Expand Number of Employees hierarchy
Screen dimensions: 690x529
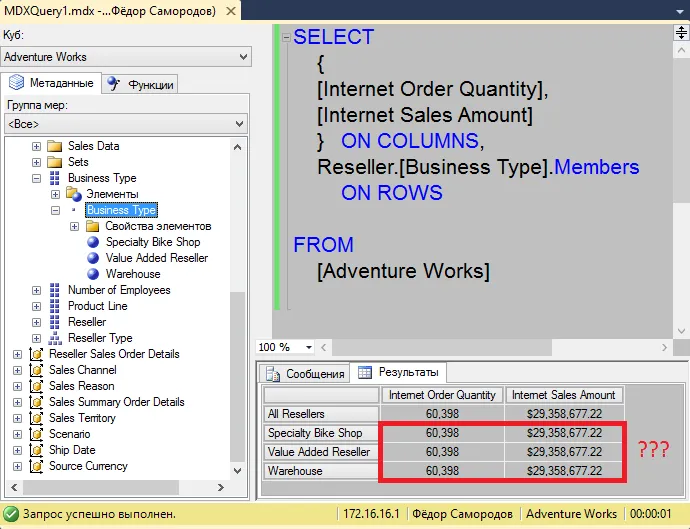click(37, 290)
